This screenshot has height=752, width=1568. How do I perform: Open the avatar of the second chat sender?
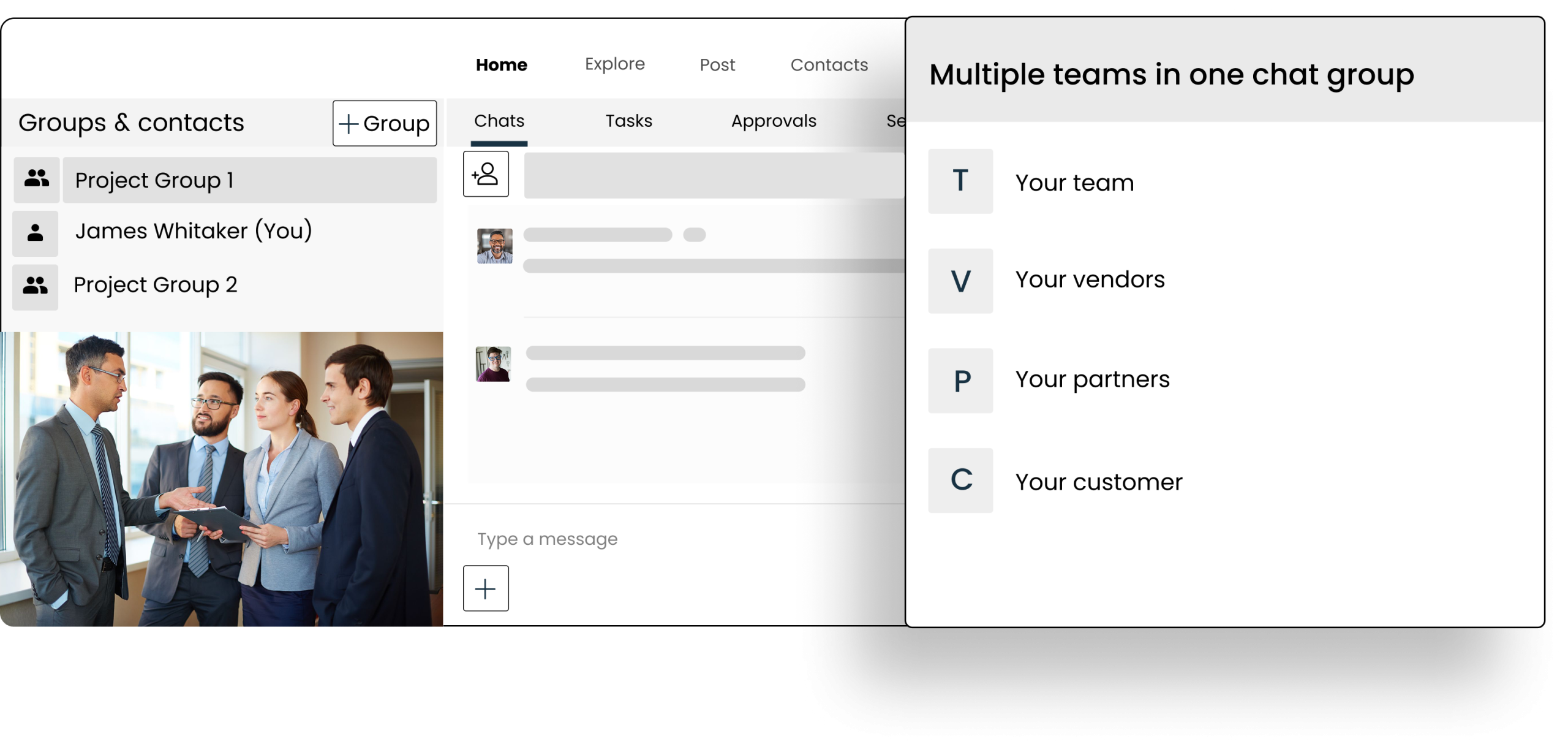point(495,363)
